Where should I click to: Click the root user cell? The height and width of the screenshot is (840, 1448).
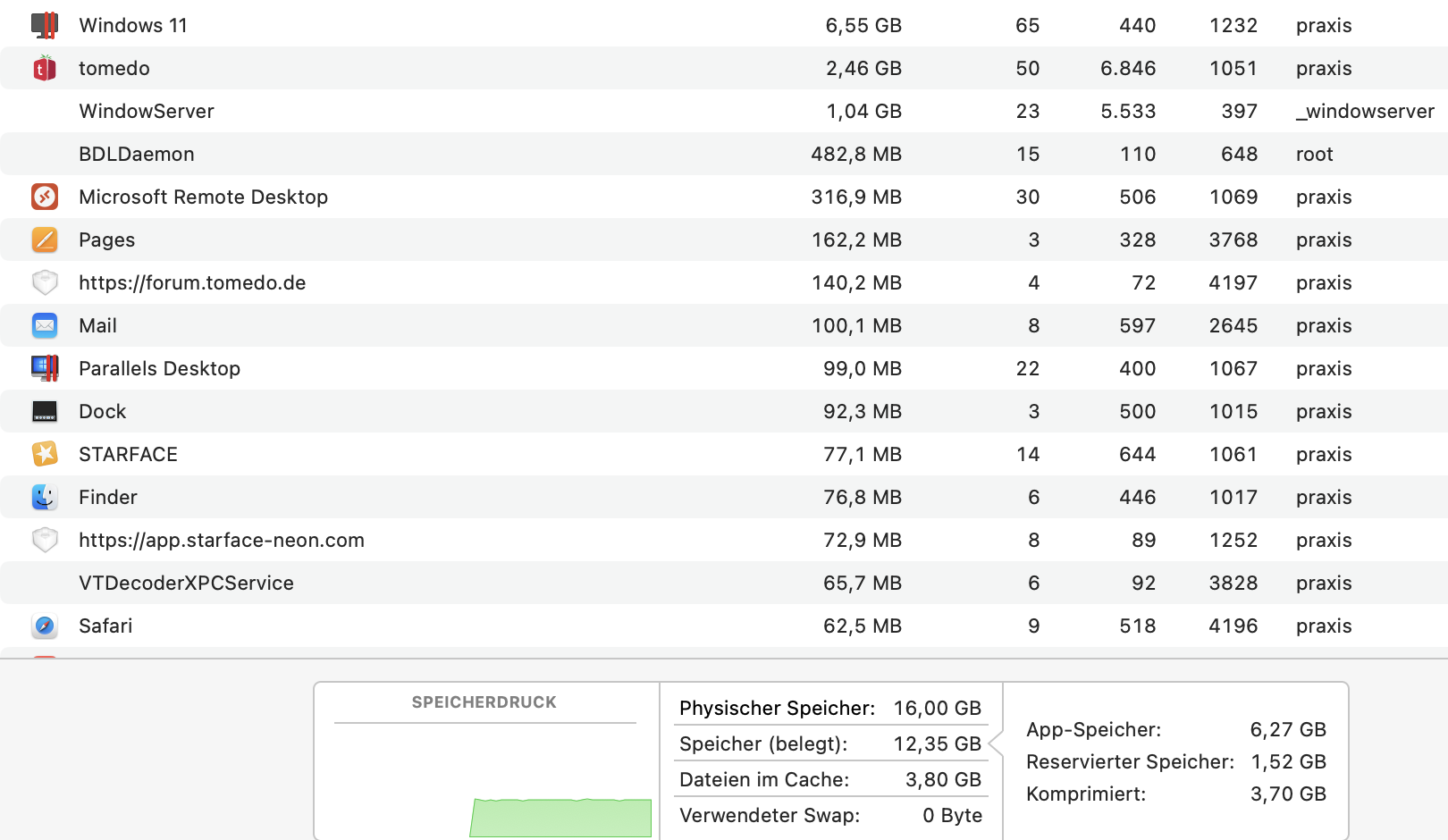[1315, 154]
